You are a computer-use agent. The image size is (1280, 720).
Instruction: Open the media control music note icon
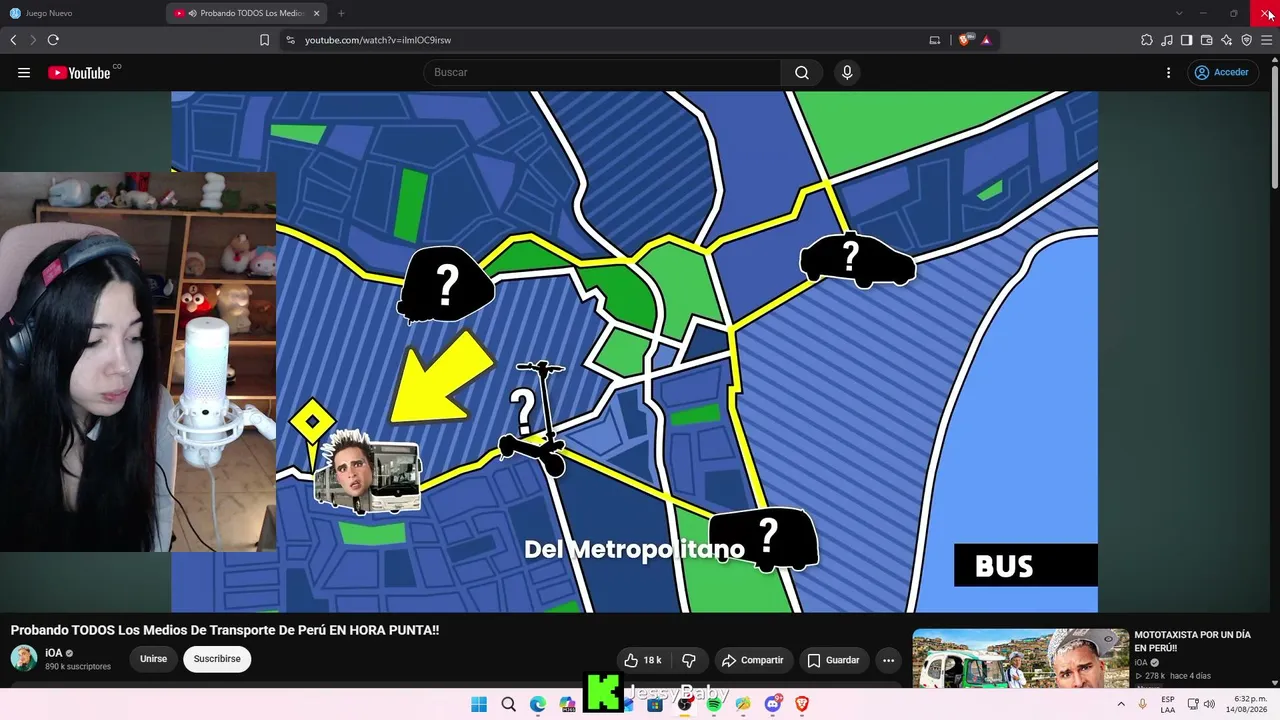point(1167,40)
